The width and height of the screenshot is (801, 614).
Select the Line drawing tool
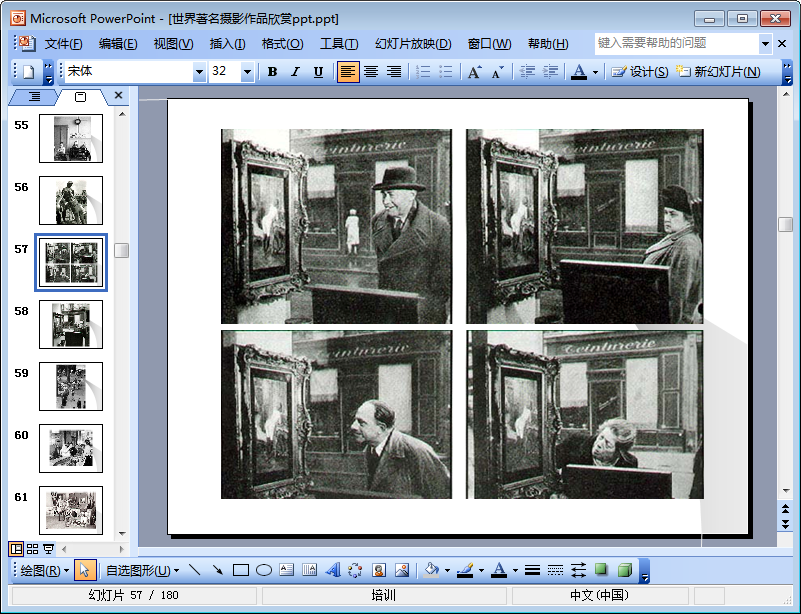tap(194, 570)
